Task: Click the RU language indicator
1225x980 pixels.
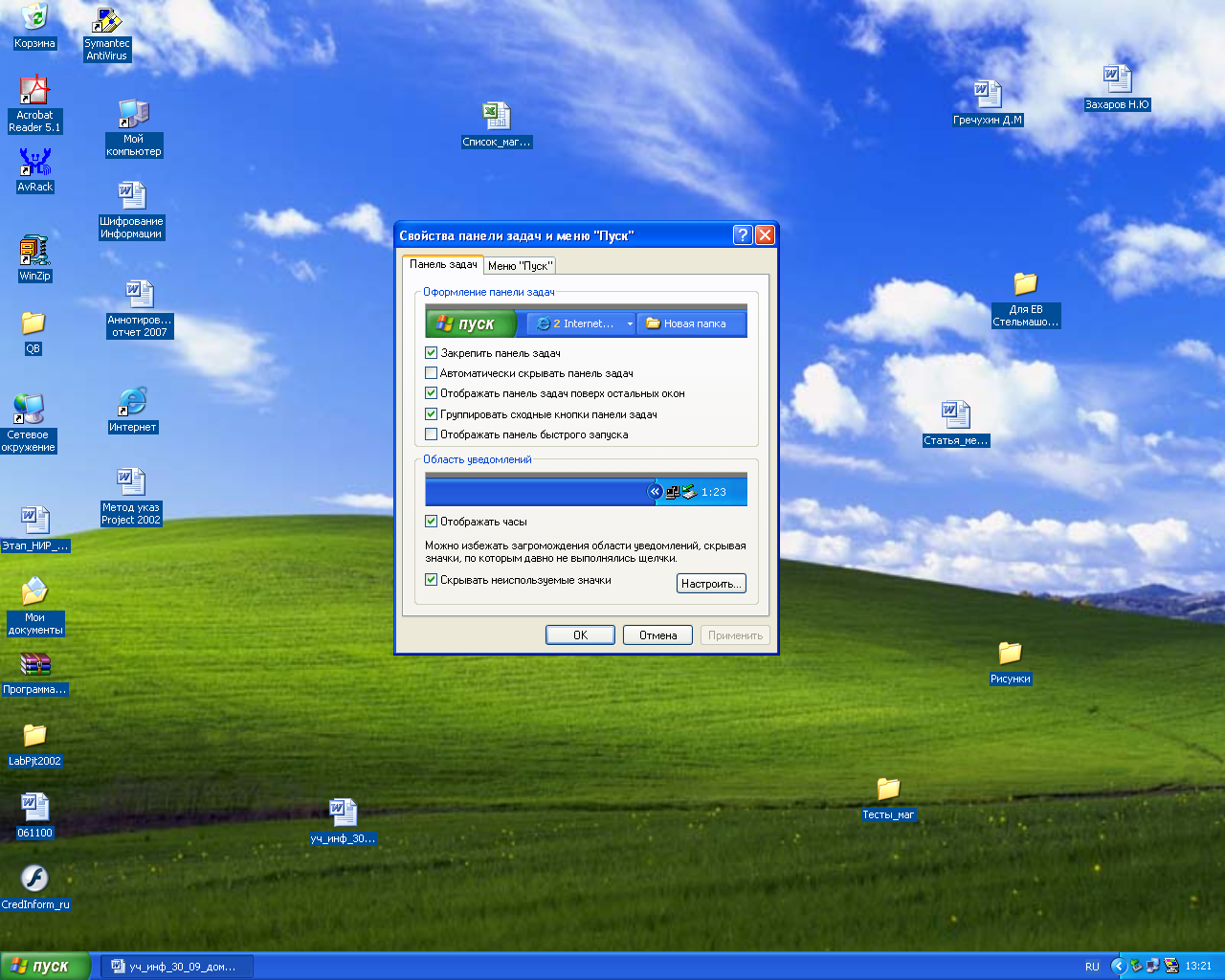Action: coord(1092,967)
